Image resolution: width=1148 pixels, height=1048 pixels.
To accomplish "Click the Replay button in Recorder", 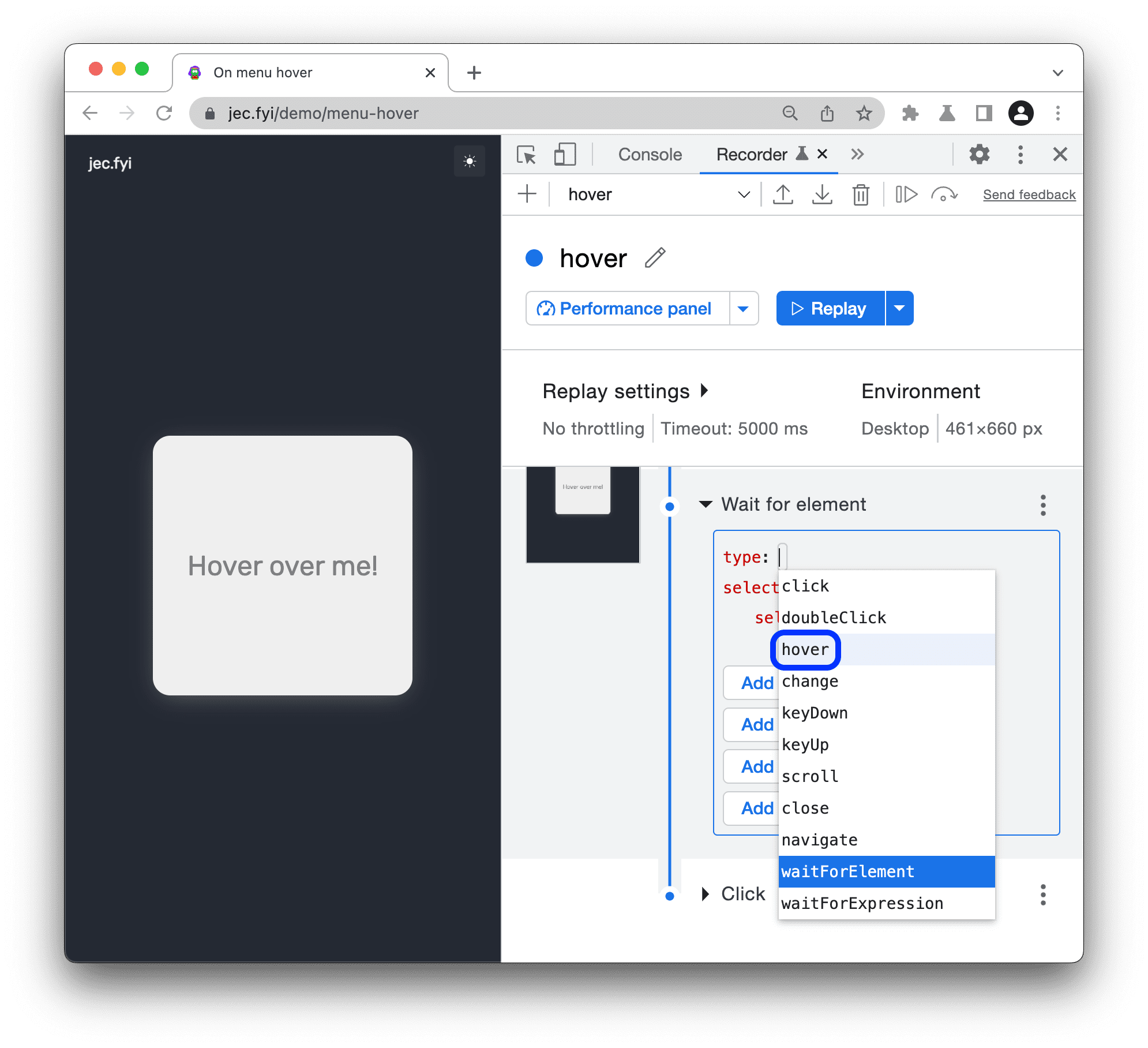I will click(830, 308).
